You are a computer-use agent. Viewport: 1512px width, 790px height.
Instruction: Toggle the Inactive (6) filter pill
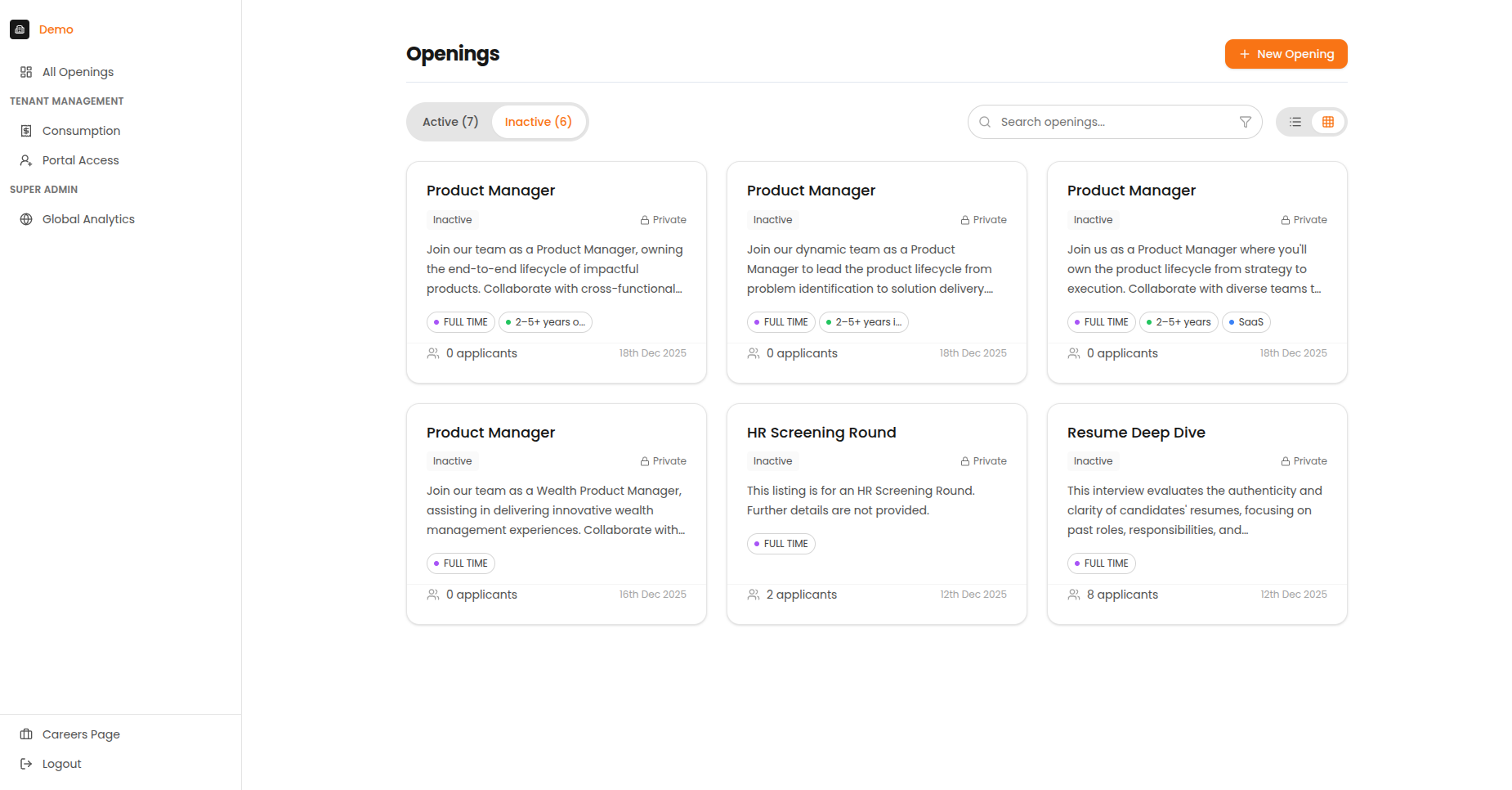coord(538,121)
